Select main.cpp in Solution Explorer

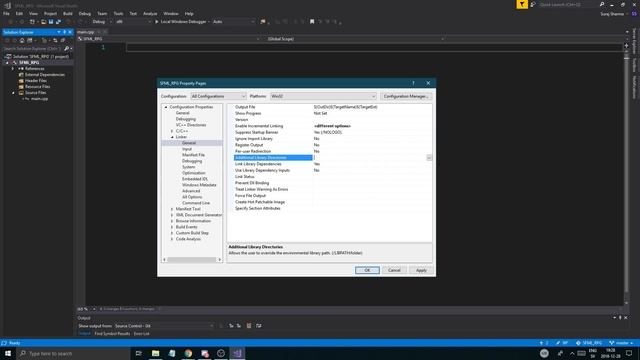click(x=40, y=99)
